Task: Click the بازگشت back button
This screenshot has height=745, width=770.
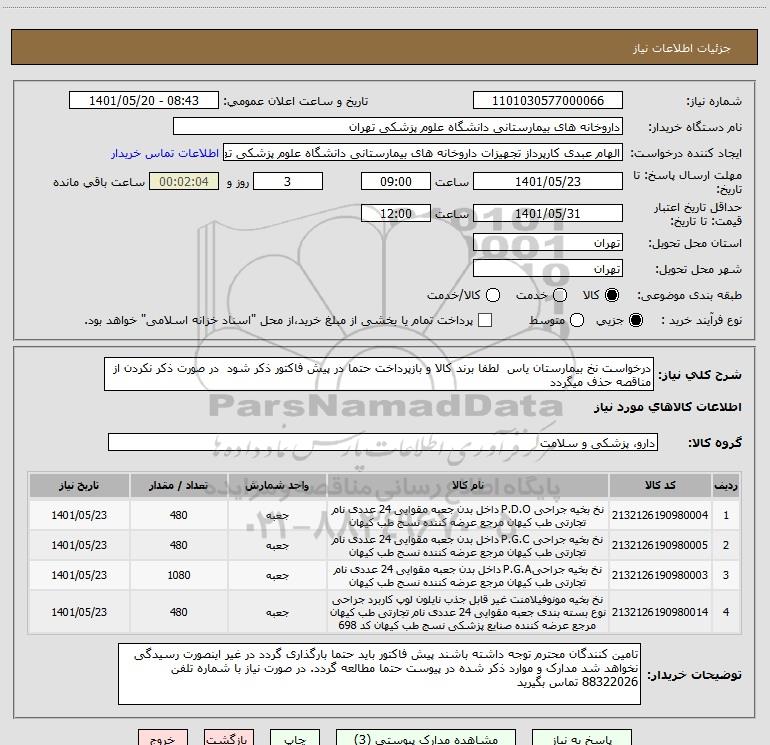Action: tap(229, 738)
